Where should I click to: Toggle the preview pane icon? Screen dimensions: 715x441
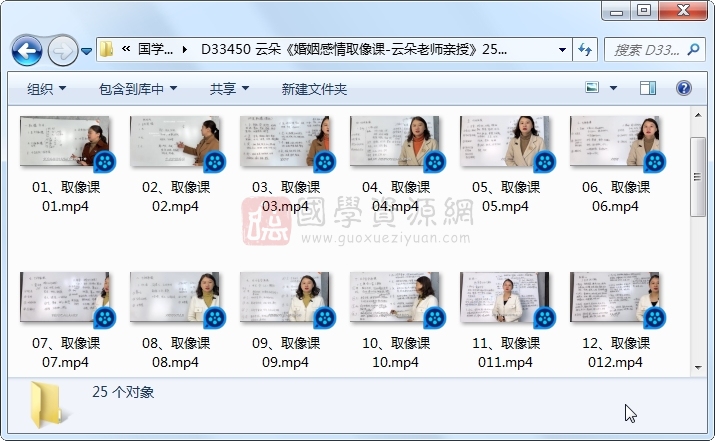click(648, 88)
